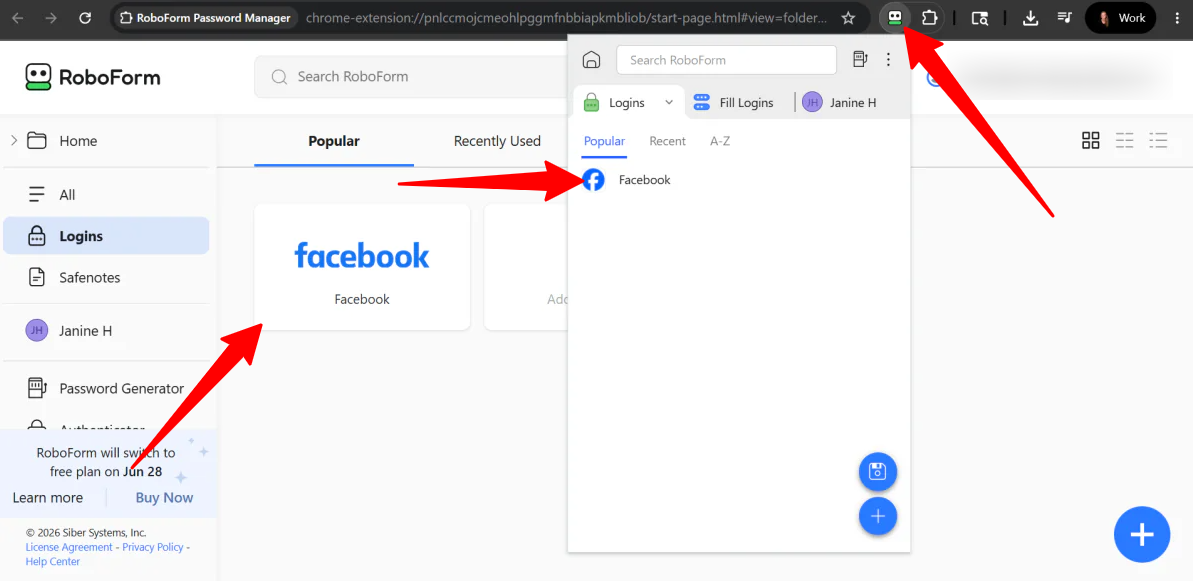Click the save forms floppy button in popup
Screen dimensions: 1193x581
pyautogui.click(x=877, y=471)
